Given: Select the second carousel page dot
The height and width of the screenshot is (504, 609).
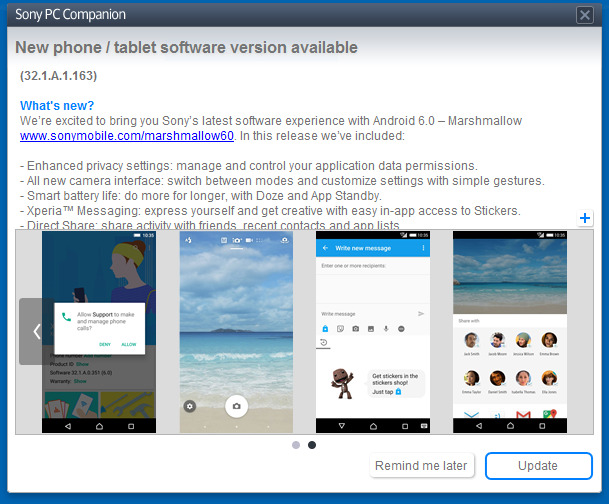Looking at the screenshot, I should tap(312, 445).
